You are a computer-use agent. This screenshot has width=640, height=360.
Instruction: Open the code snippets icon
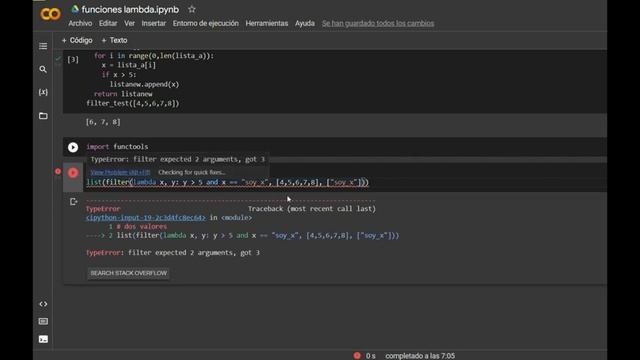pos(43,304)
